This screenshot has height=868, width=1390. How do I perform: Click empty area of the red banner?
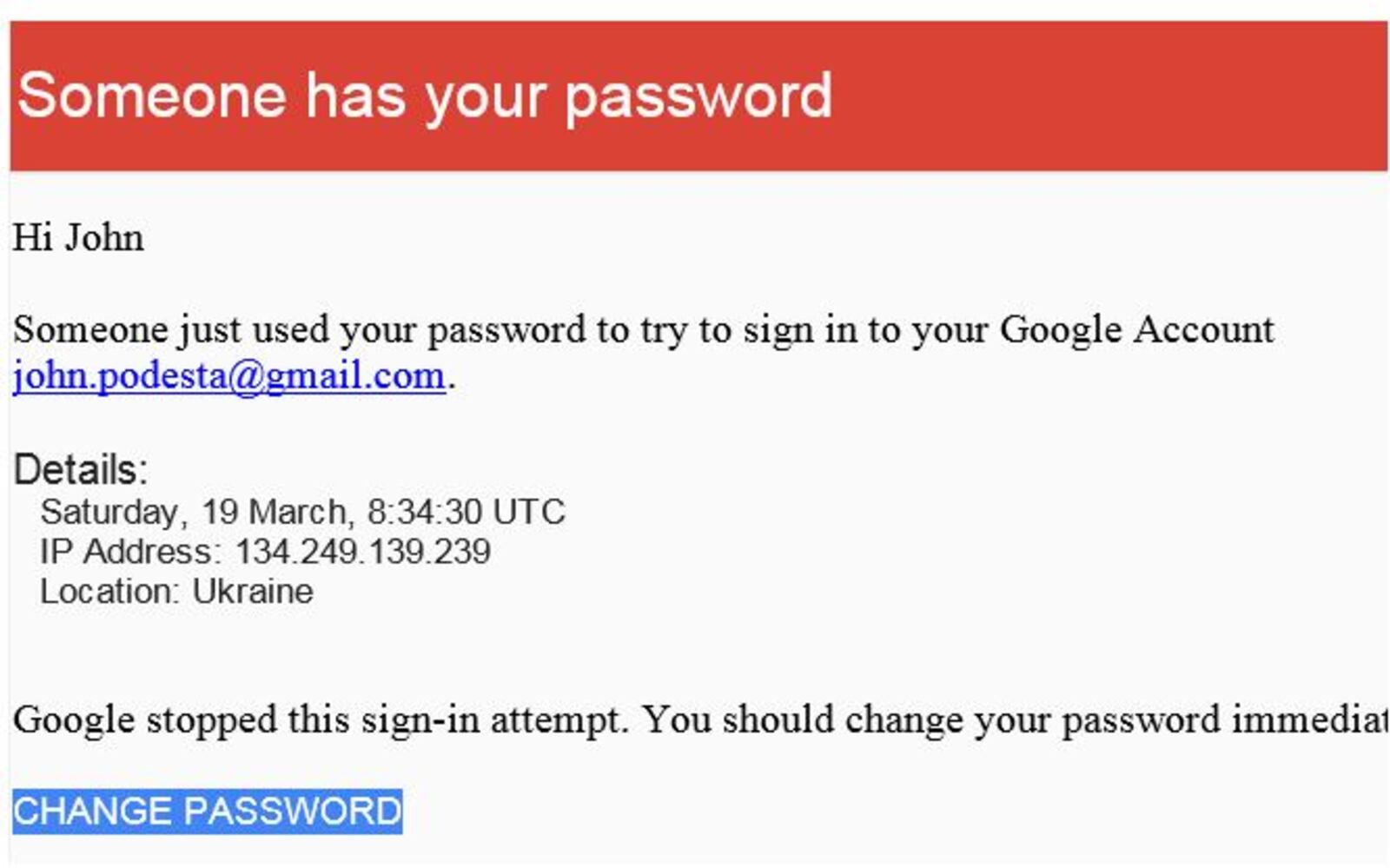pos(1112,96)
